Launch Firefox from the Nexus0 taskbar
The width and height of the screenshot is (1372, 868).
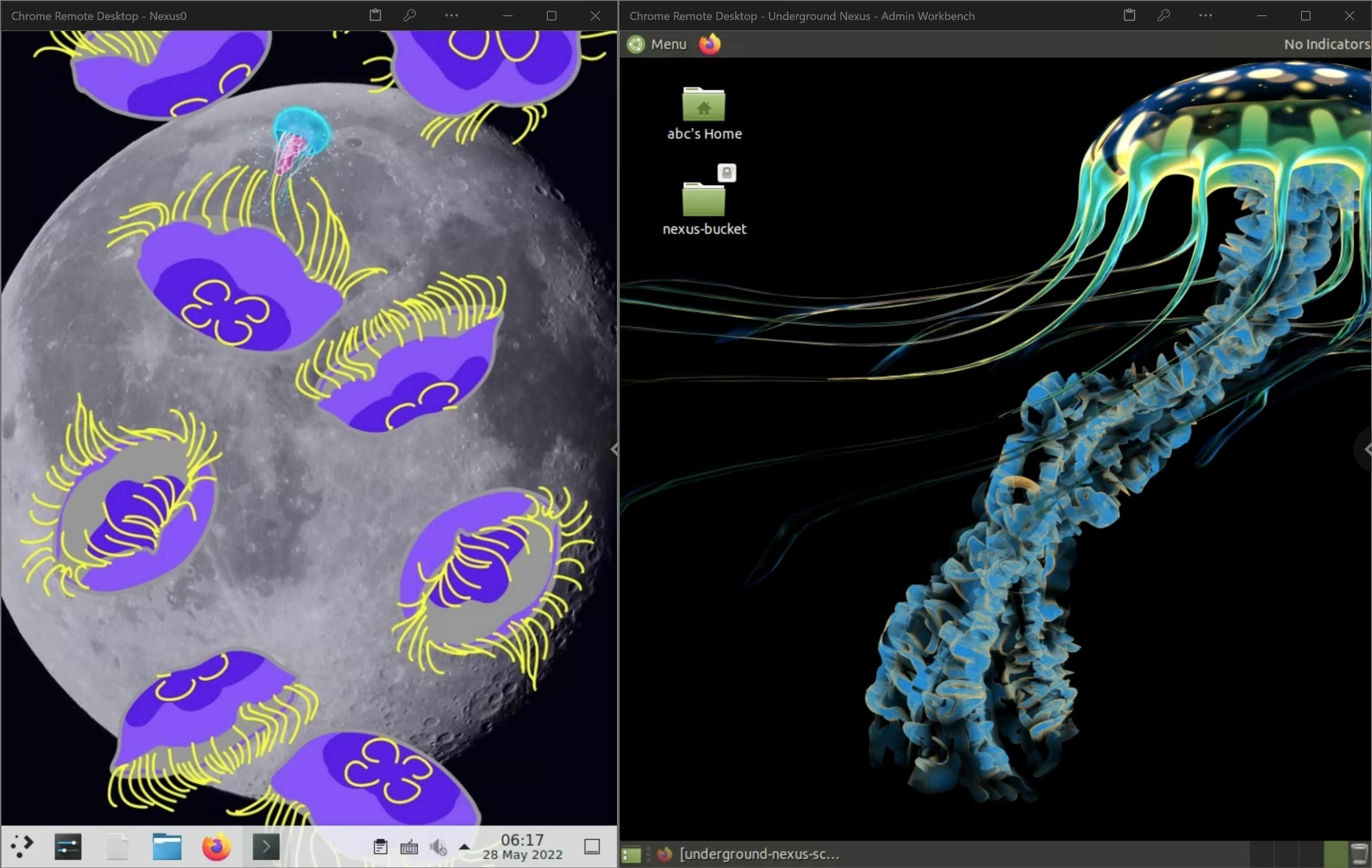click(x=216, y=847)
